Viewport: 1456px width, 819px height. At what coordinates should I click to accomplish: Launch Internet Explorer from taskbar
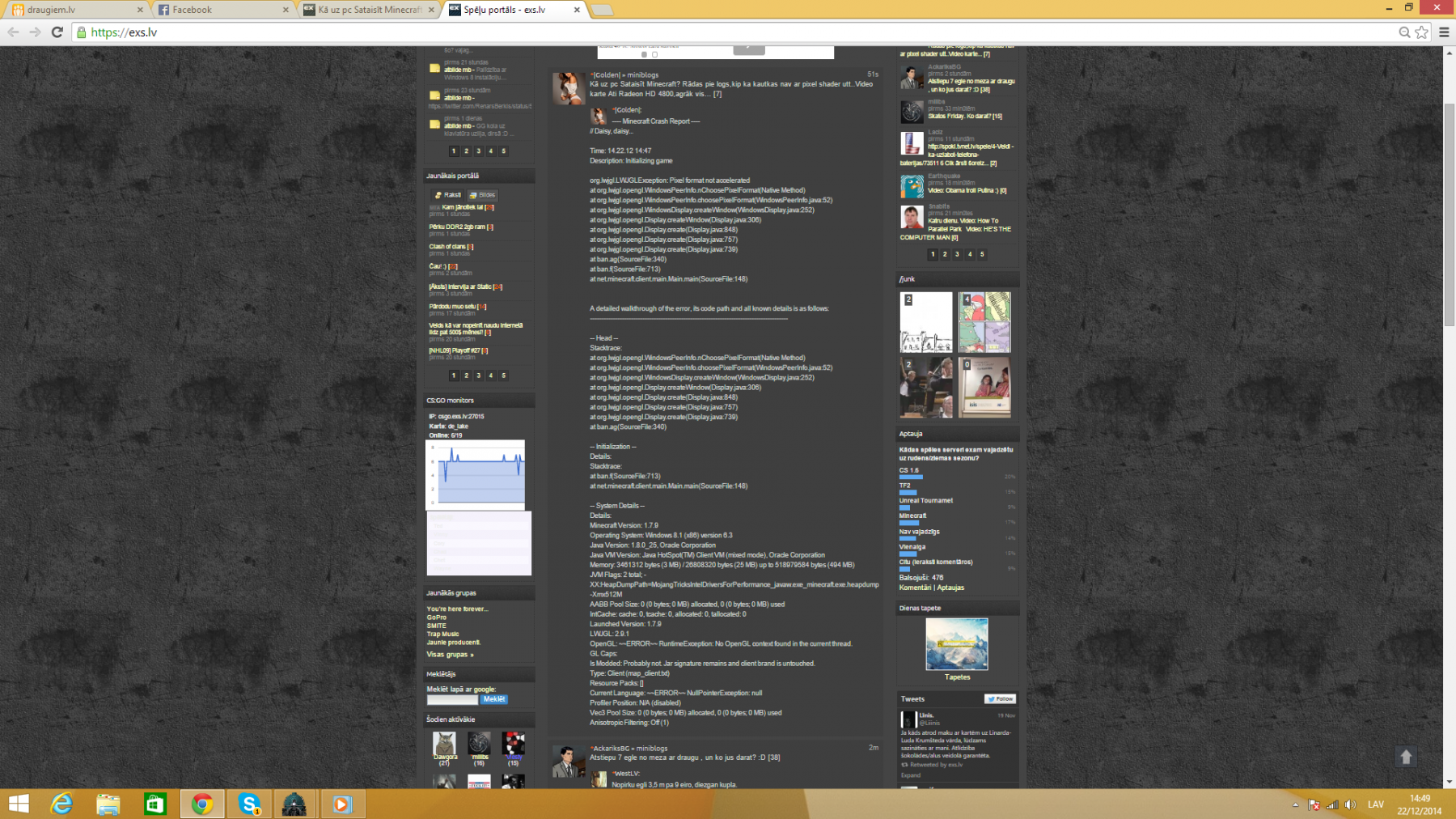(x=61, y=804)
